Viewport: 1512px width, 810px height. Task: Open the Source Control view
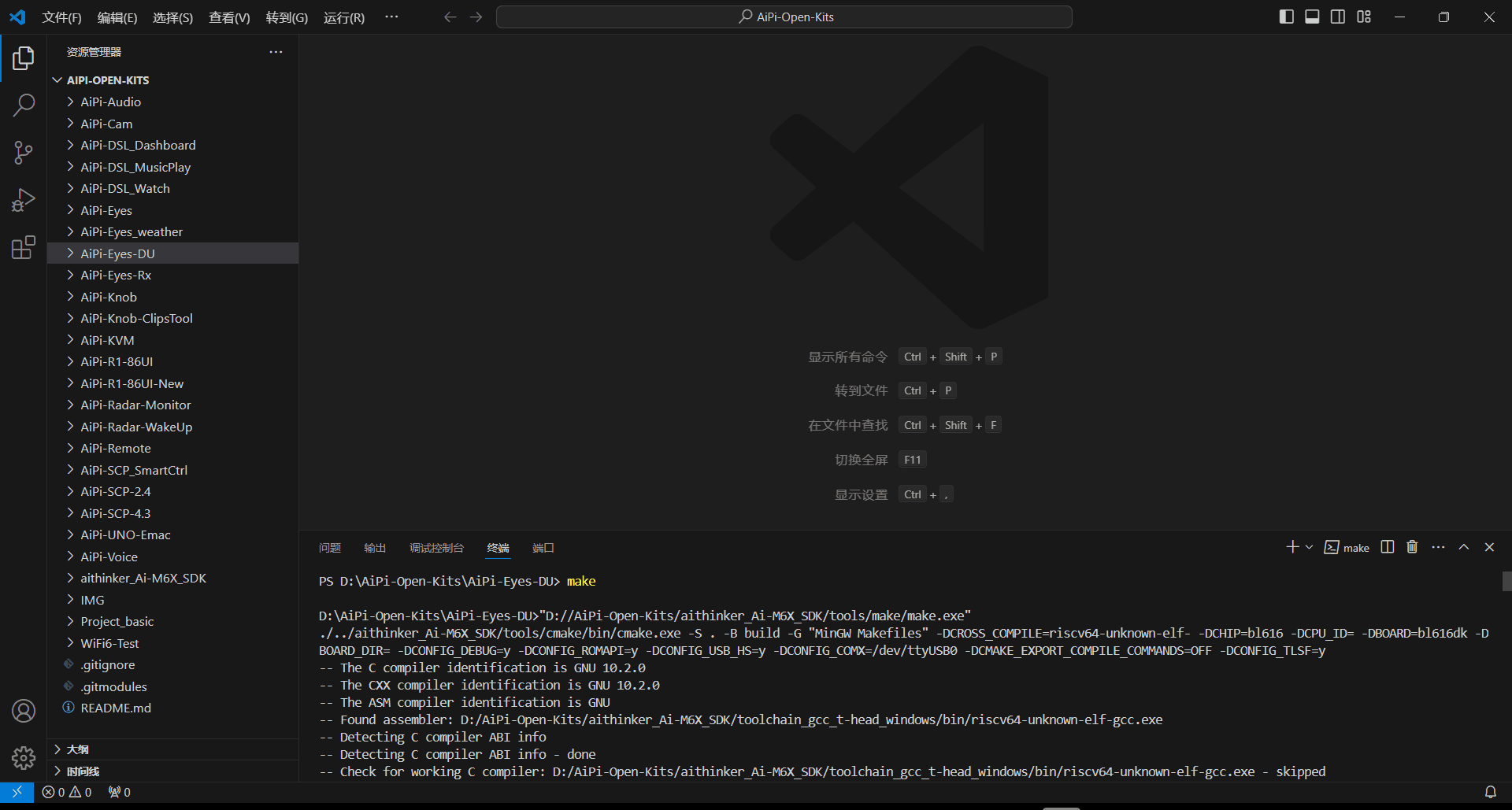coord(24,153)
